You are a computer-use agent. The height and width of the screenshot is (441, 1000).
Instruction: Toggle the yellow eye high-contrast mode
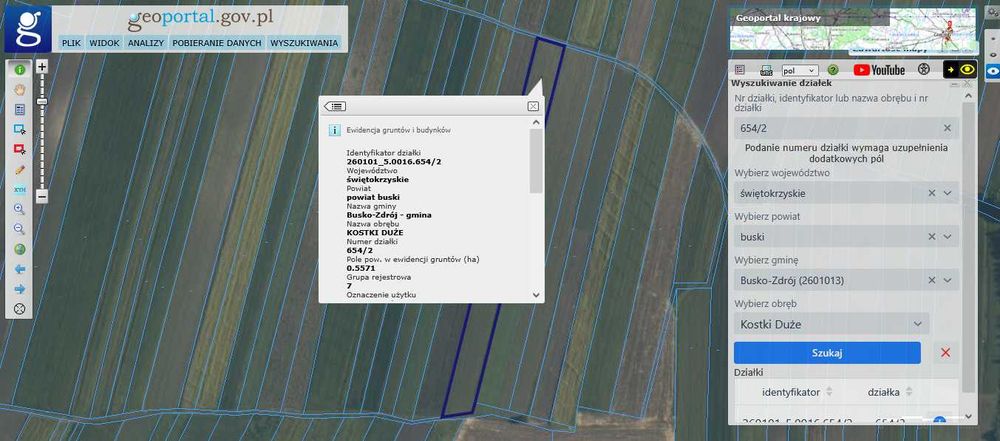pos(968,70)
